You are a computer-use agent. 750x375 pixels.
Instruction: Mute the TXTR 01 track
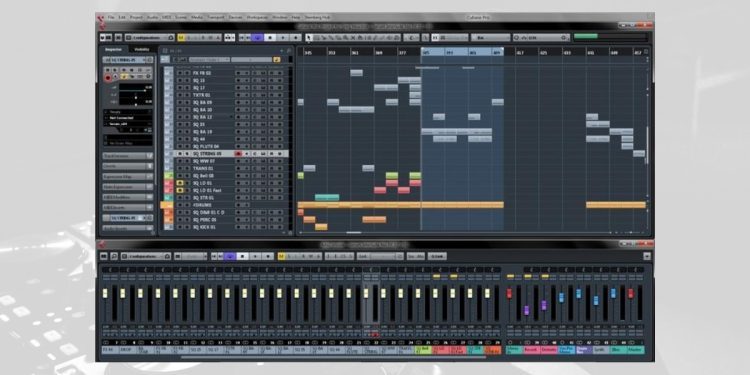click(x=180, y=95)
